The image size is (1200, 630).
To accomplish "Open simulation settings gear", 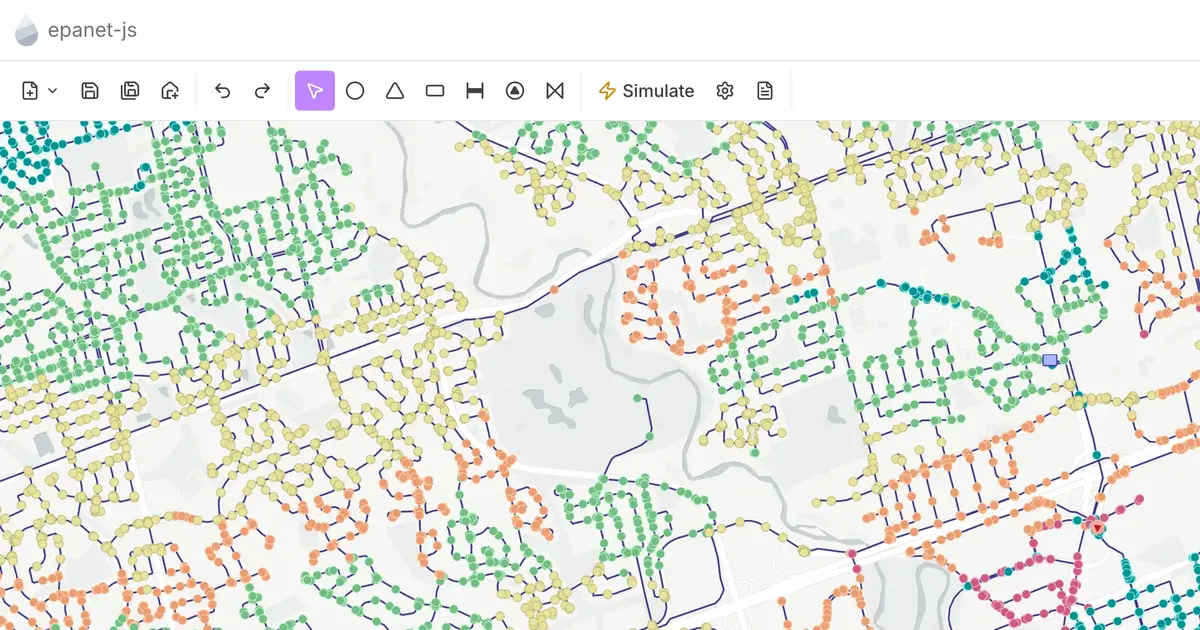I will coord(725,91).
